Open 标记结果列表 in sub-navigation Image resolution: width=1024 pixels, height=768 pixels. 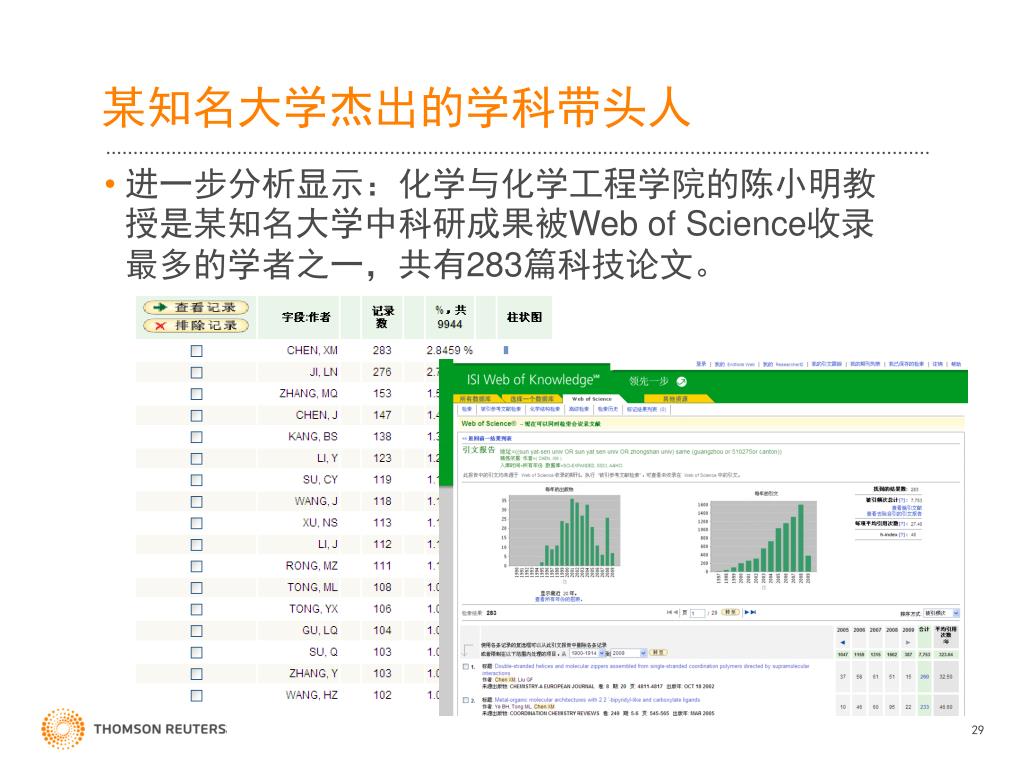646,409
